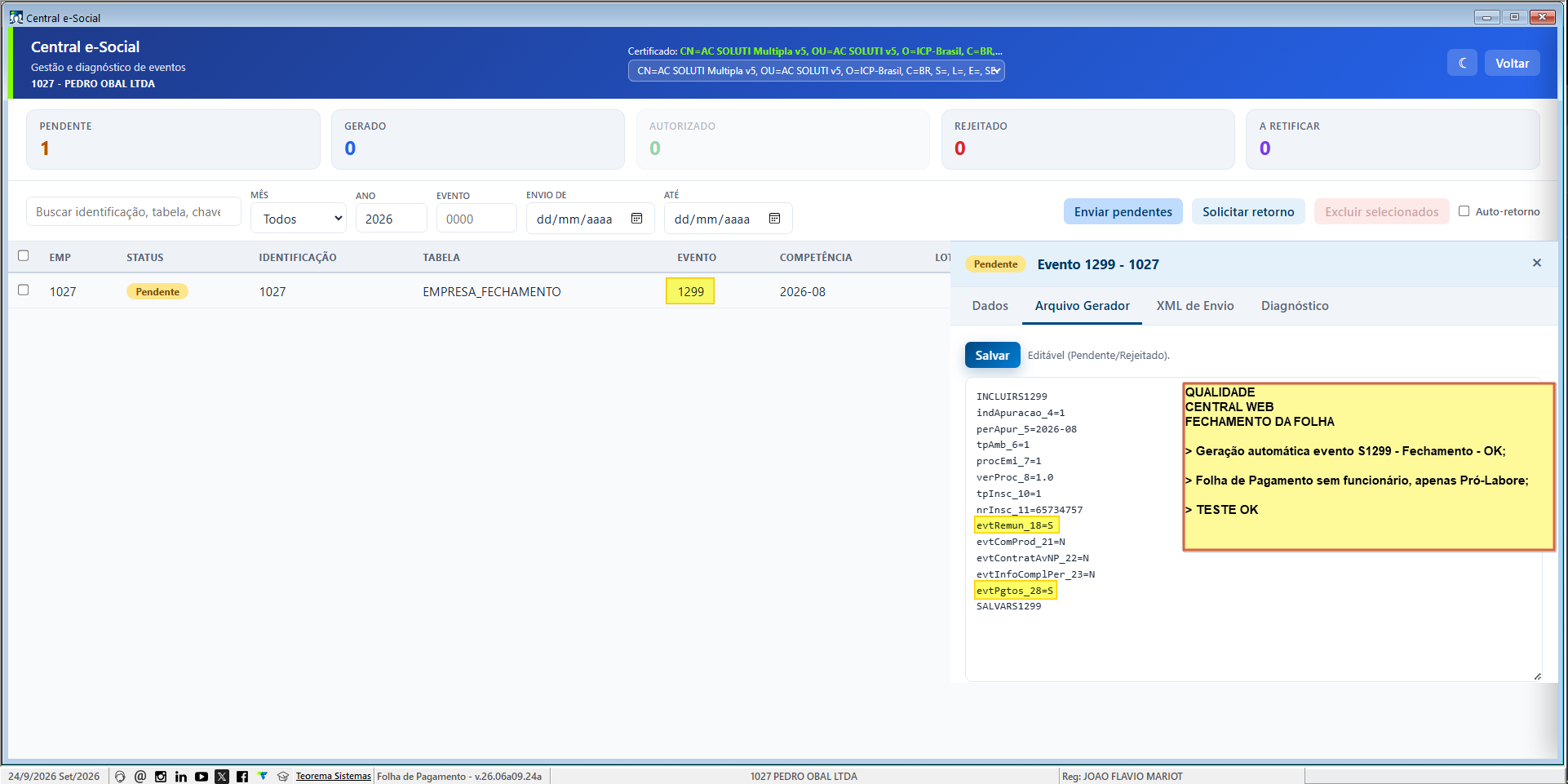Click the A Retificar counter card
1568x784 pixels.
[1393, 140]
